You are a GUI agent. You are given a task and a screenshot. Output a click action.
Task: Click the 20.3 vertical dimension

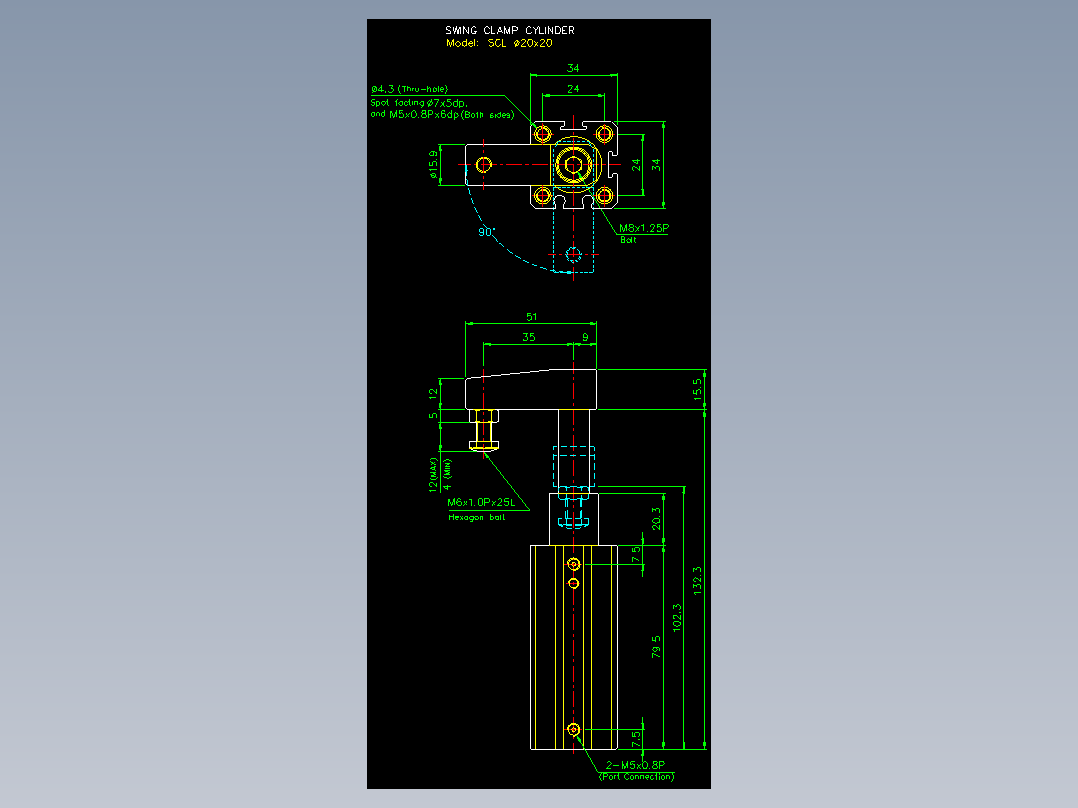click(656, 518)
